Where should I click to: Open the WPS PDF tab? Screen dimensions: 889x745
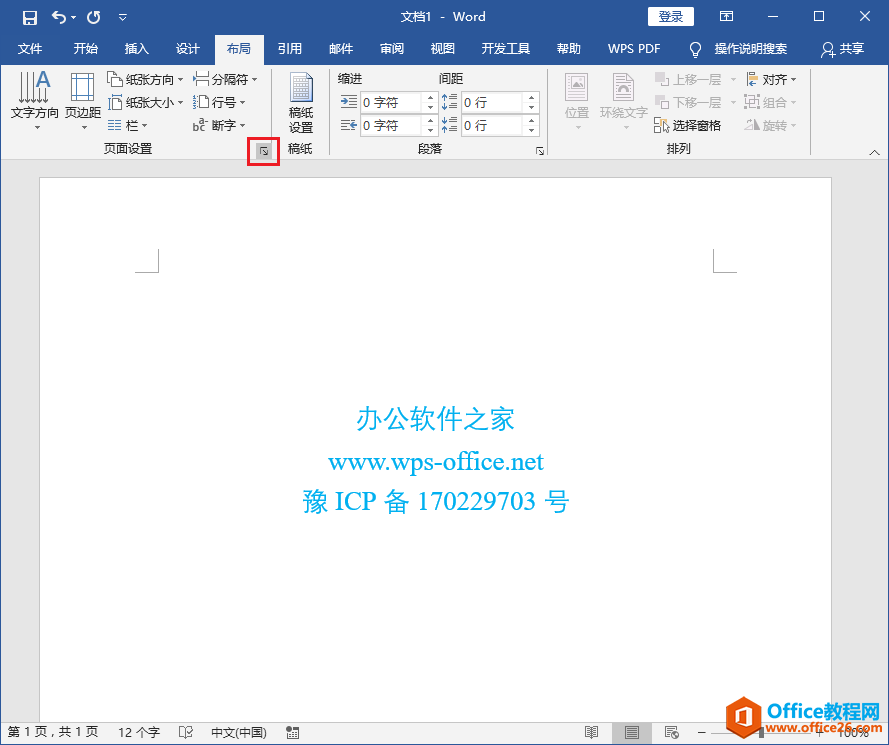click(634, 49)
